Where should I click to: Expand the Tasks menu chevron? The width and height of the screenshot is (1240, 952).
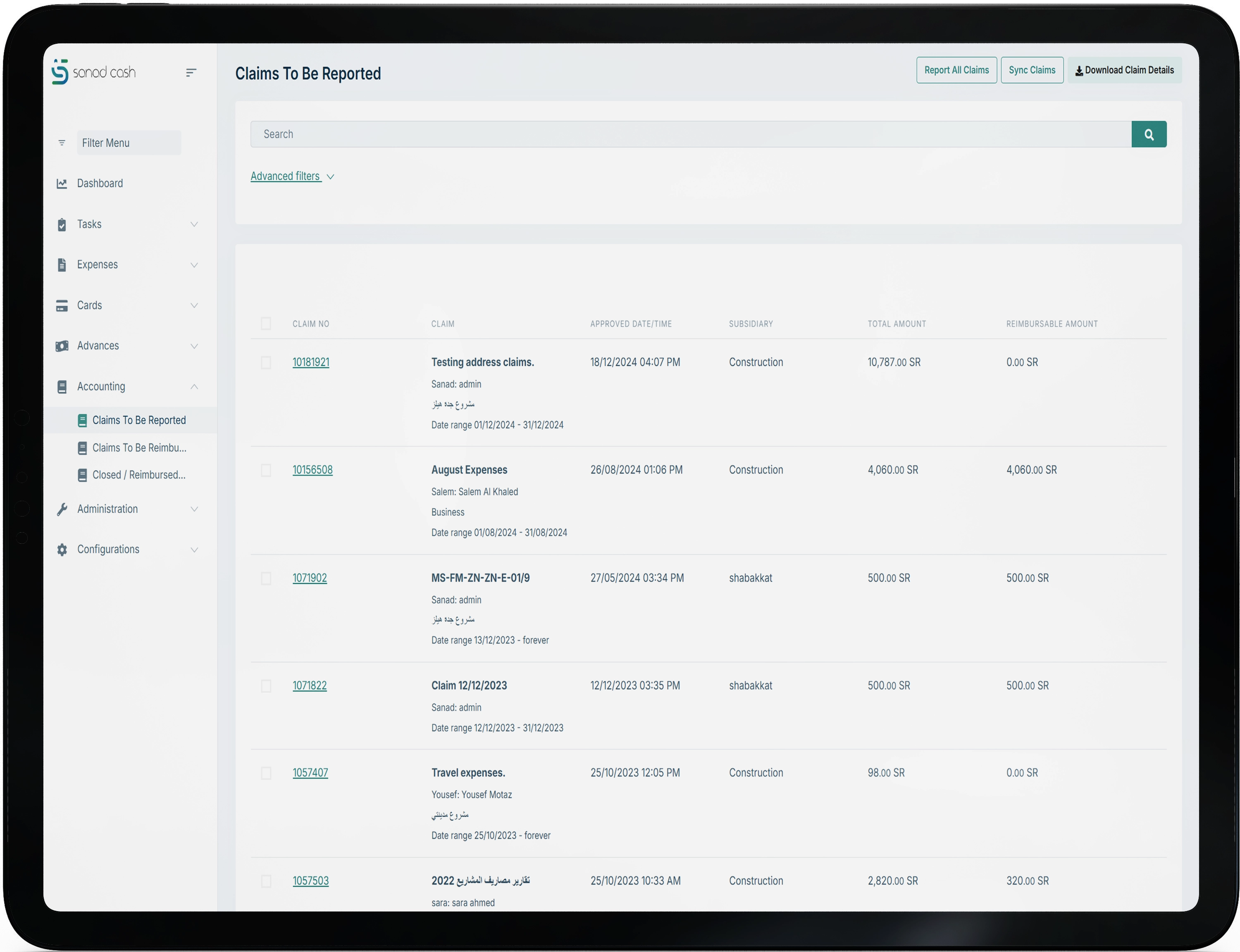194,224
